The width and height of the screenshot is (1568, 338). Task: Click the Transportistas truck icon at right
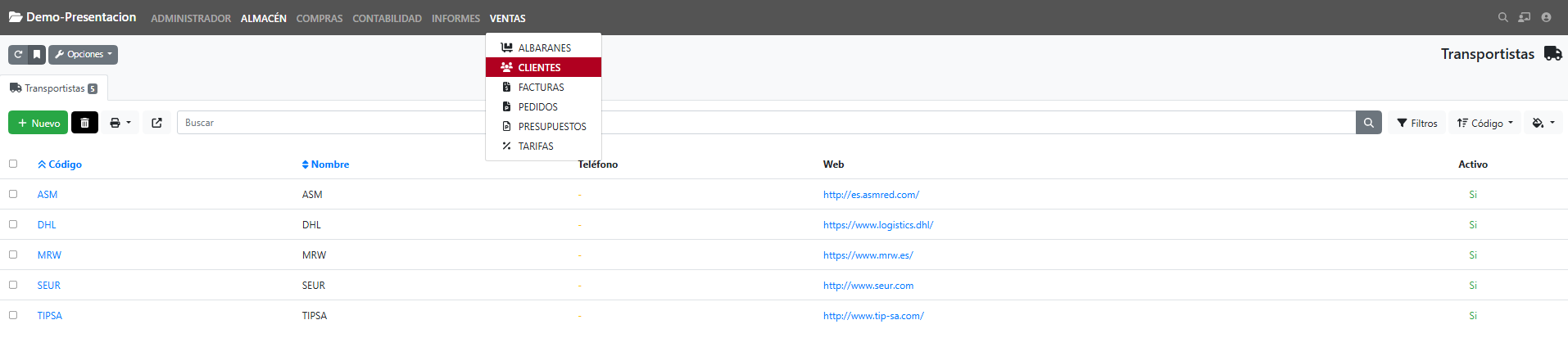click(1552, 53)
